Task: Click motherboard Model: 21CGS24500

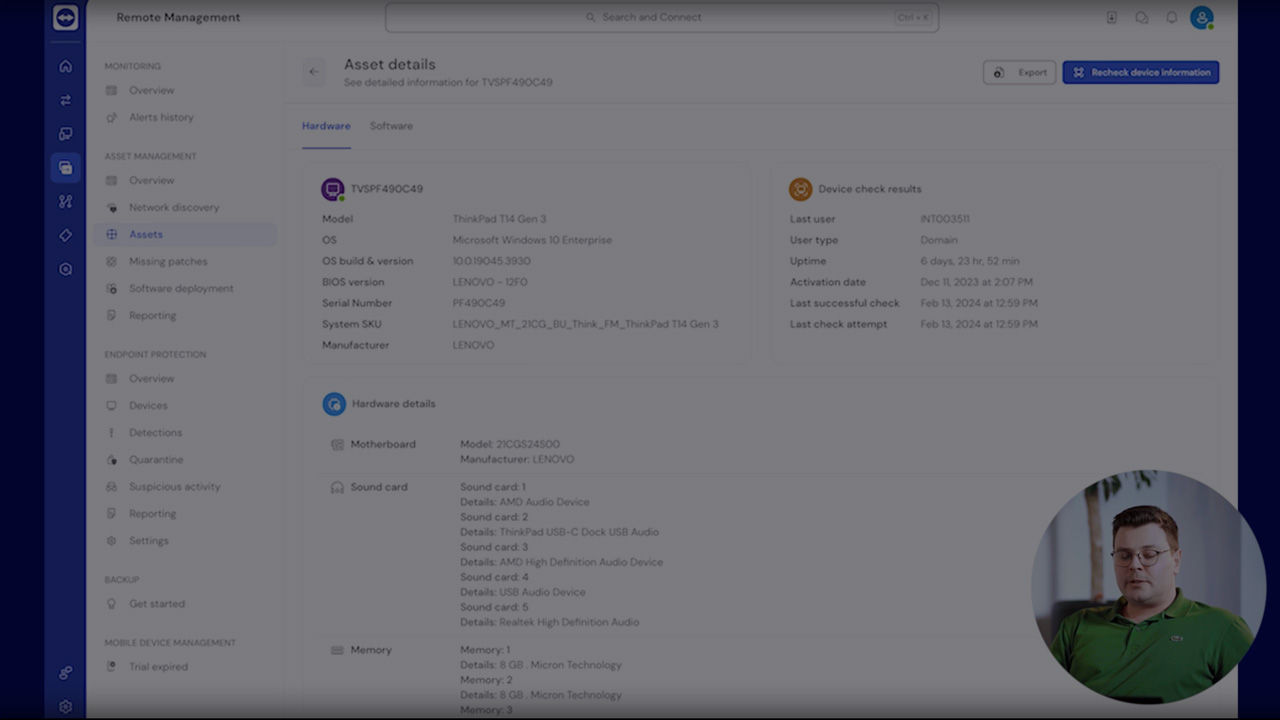Action: coord(510,444)
